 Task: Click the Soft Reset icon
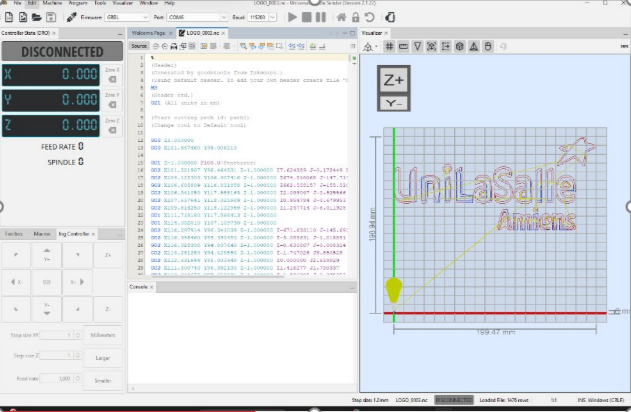pos(369,17)
